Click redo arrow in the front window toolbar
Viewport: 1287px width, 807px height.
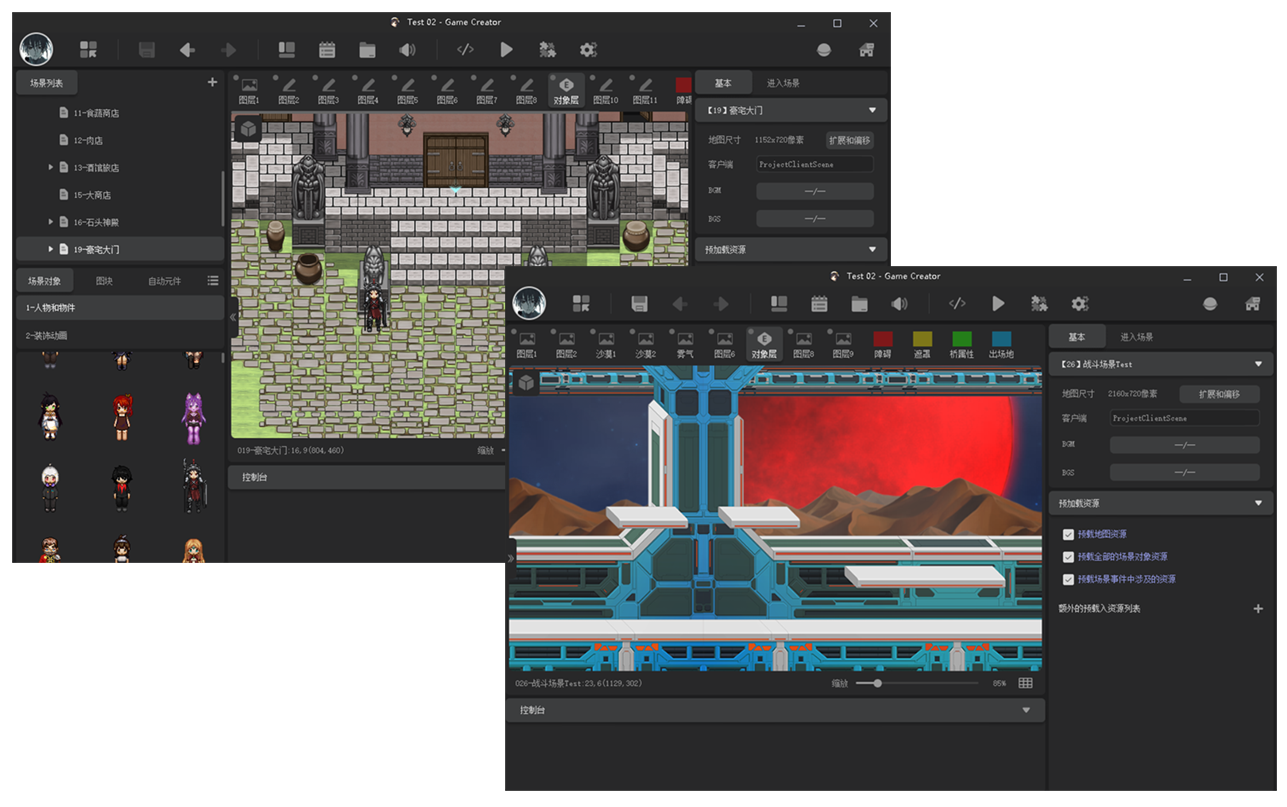[x=720, y=303]
